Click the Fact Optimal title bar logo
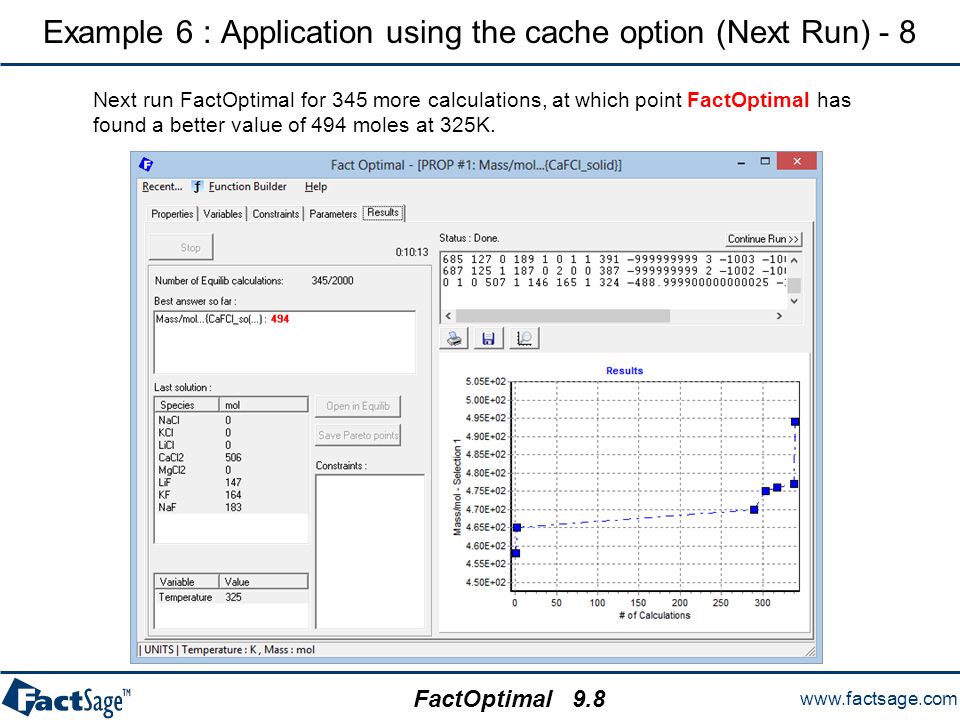960x720 pixels. click(146, 164)
